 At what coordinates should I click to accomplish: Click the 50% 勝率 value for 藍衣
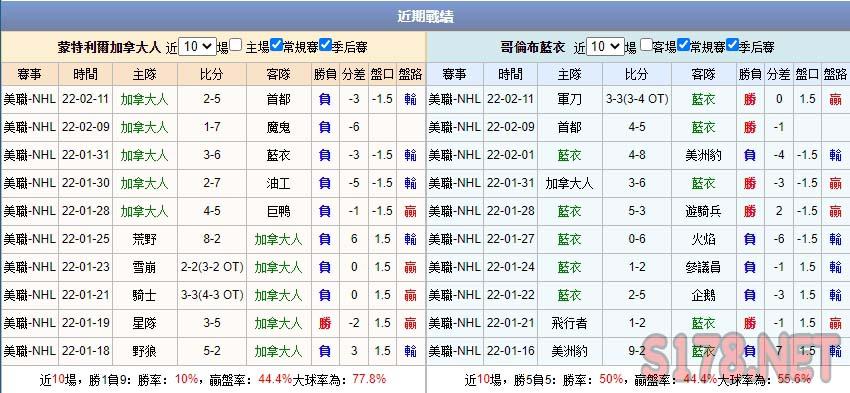(x=611, y=379)
